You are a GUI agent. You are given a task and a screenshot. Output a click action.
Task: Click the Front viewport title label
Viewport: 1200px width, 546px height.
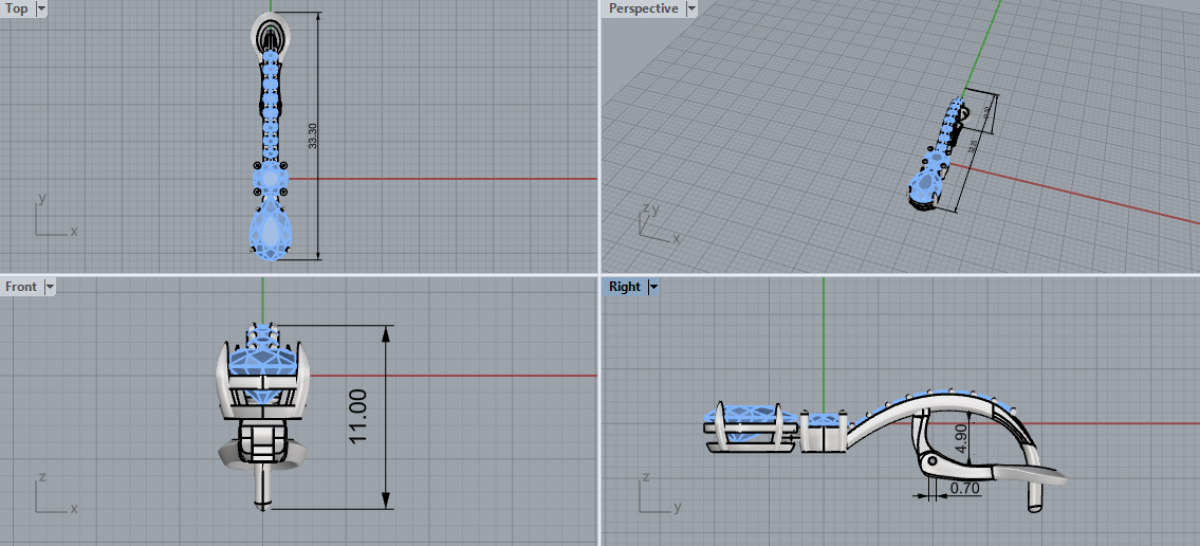click(x=21, y=287)
